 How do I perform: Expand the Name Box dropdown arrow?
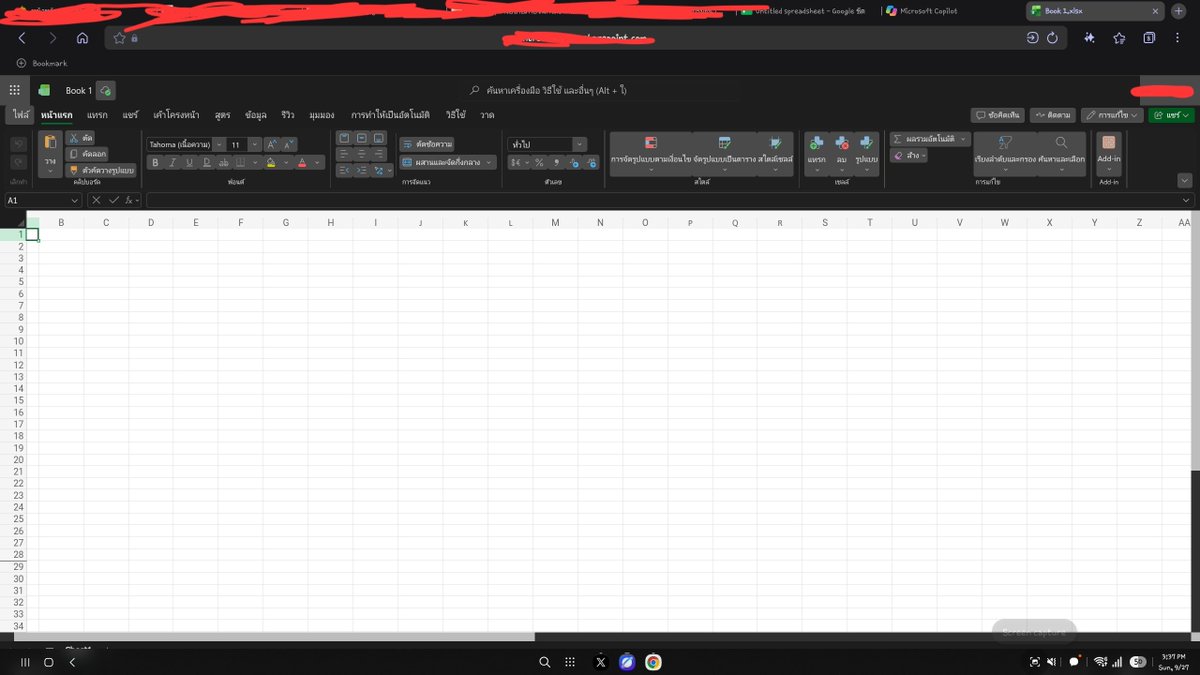click(x=74, y=201)
